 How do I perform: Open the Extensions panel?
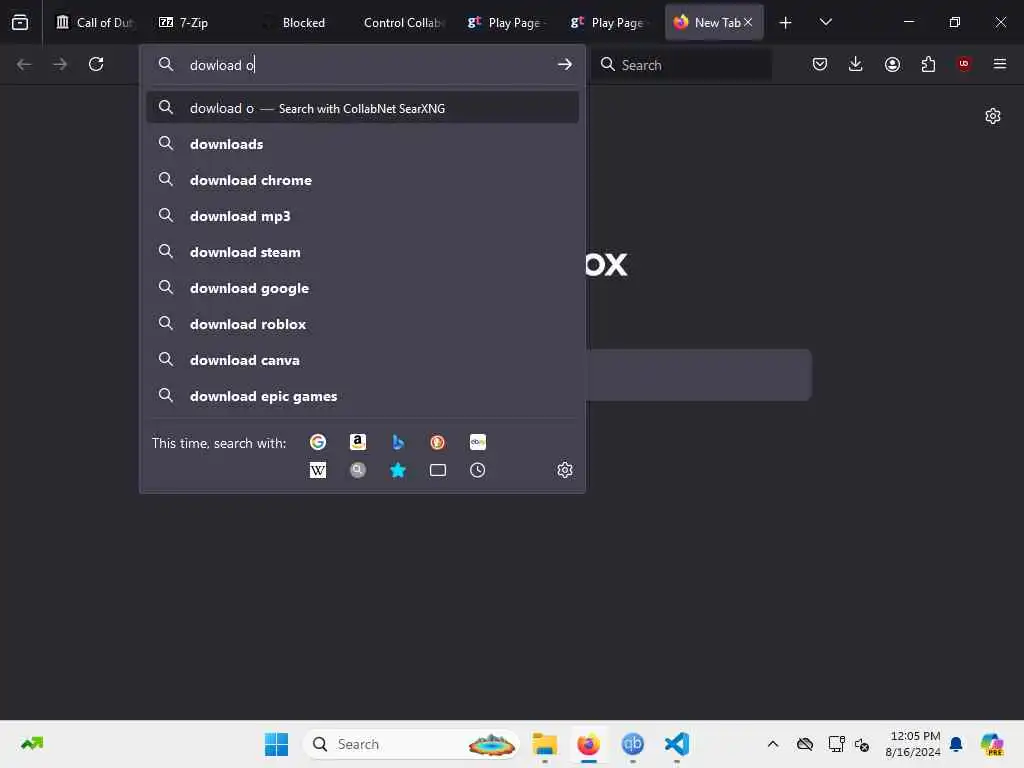tap(928, 64)
